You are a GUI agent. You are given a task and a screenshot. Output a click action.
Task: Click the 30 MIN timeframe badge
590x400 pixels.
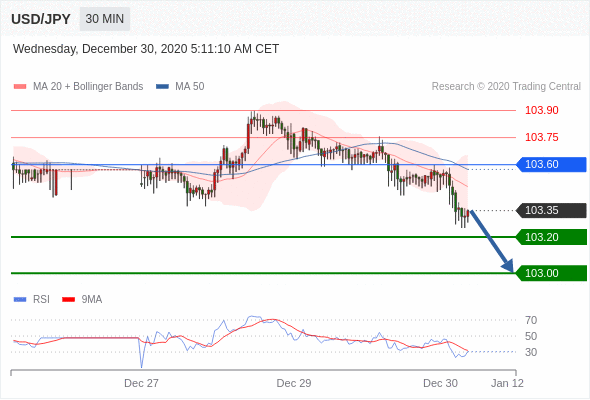click(x=105, y=19)
